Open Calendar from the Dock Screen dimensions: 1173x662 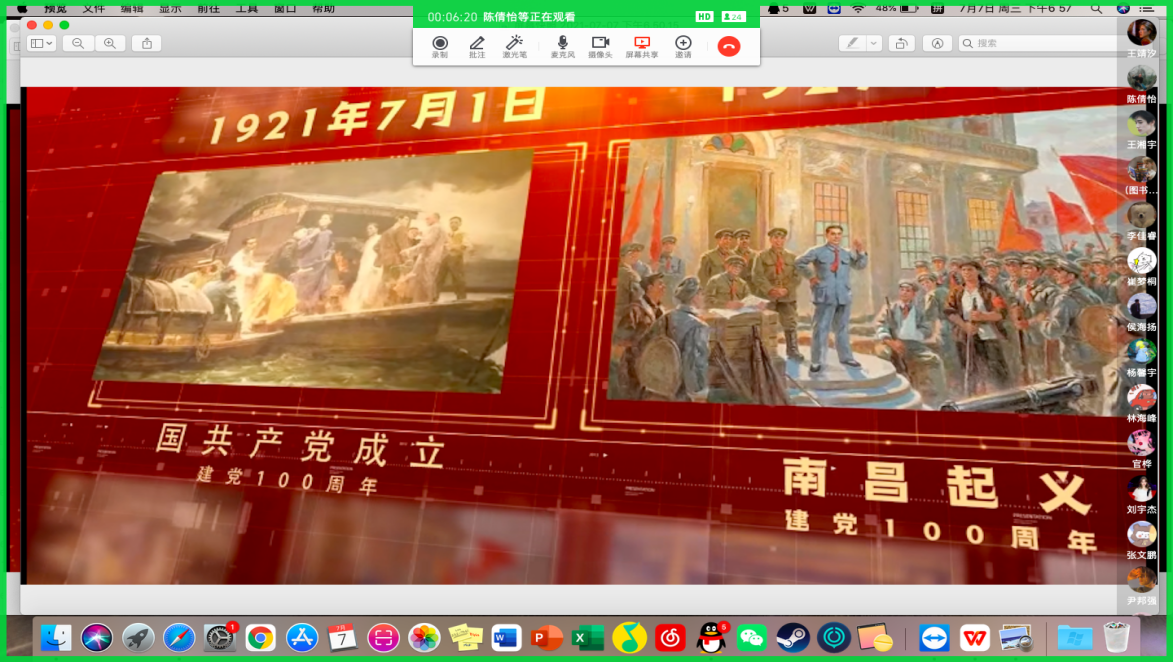342,637
